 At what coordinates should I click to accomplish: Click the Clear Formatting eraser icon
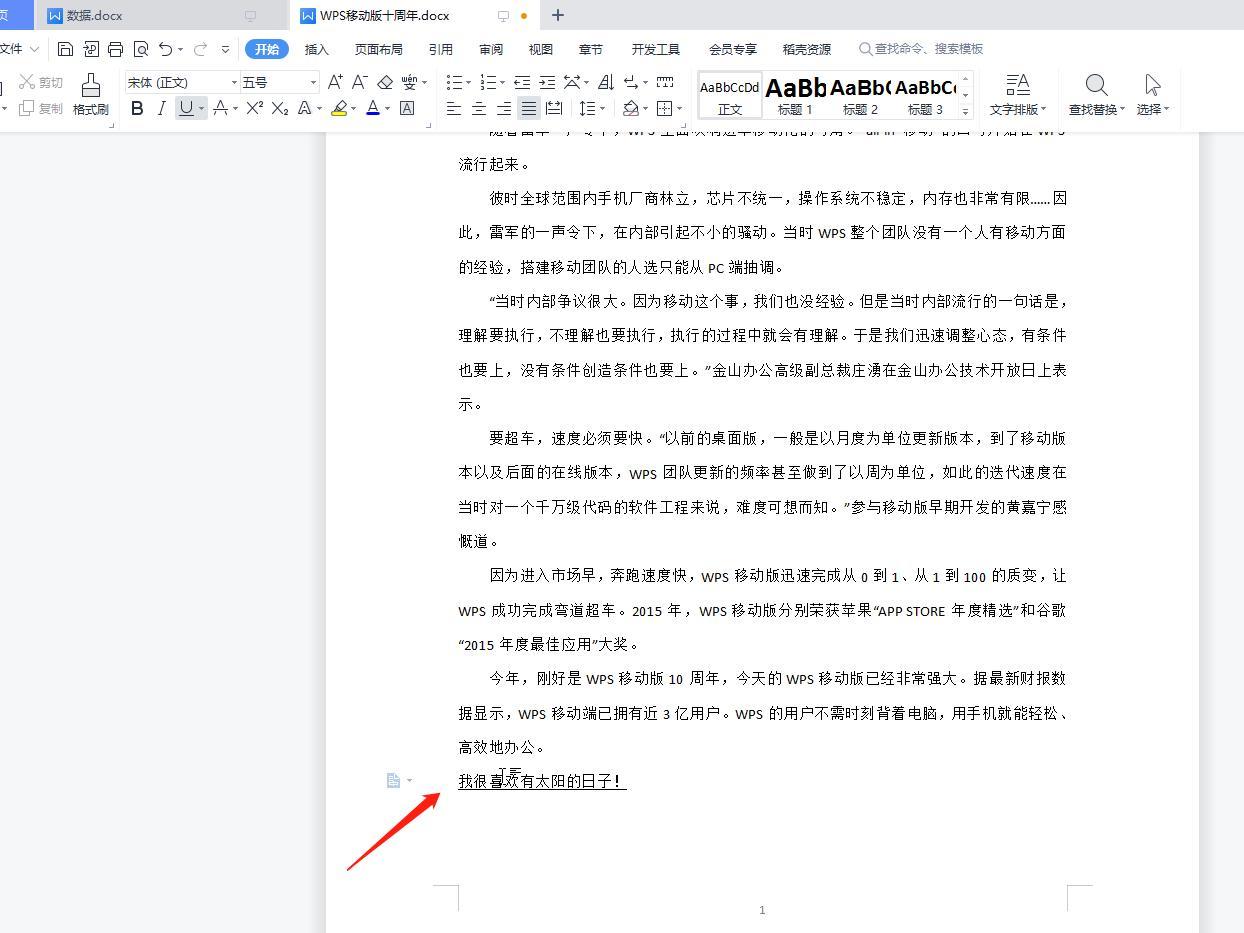(x=385, y=82)
